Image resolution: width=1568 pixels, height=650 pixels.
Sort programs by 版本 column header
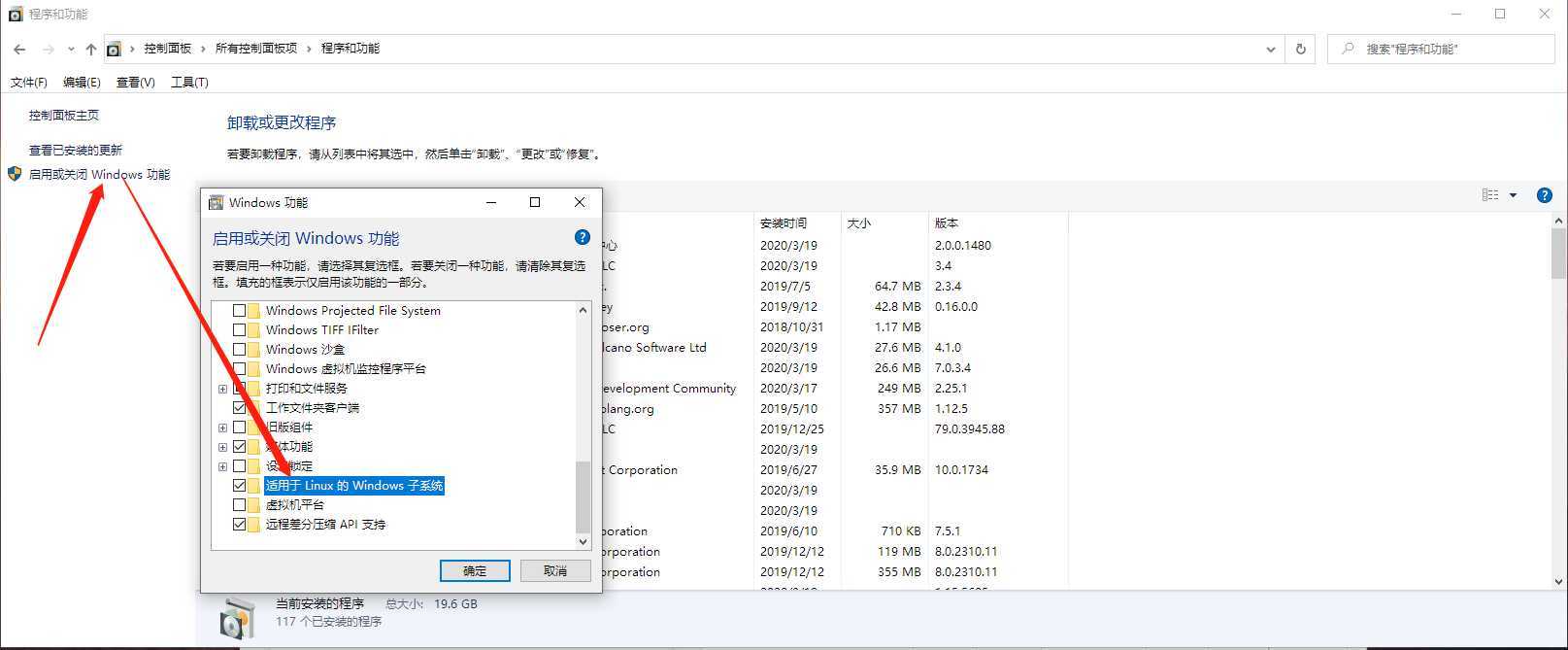tap(997, 222)
